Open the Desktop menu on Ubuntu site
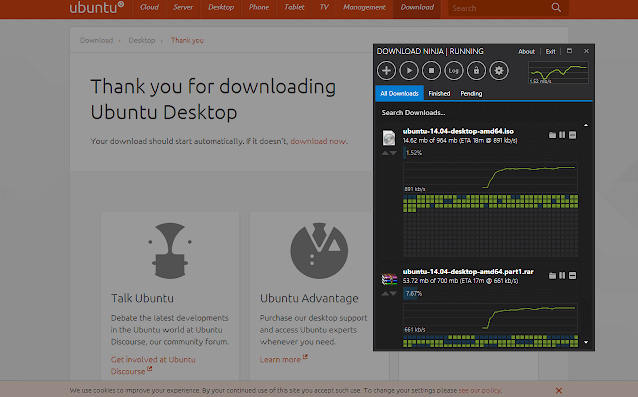 221,7
